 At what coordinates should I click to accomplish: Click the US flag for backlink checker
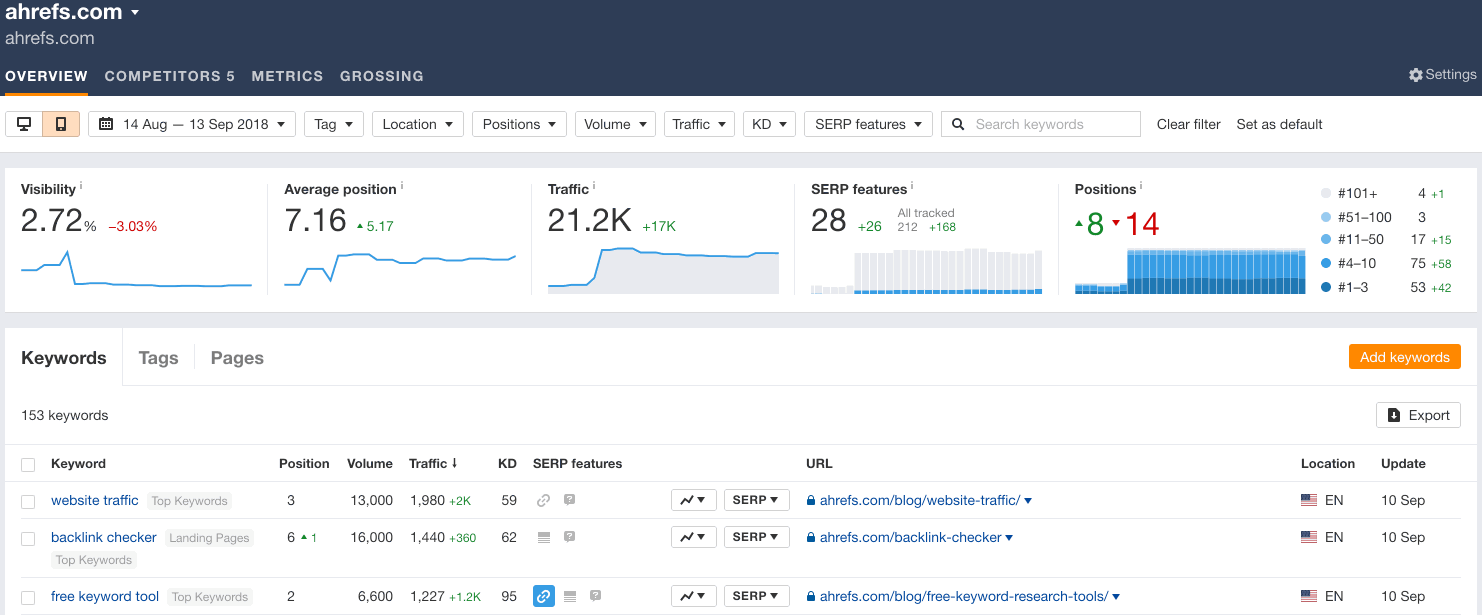point(1309,537)
